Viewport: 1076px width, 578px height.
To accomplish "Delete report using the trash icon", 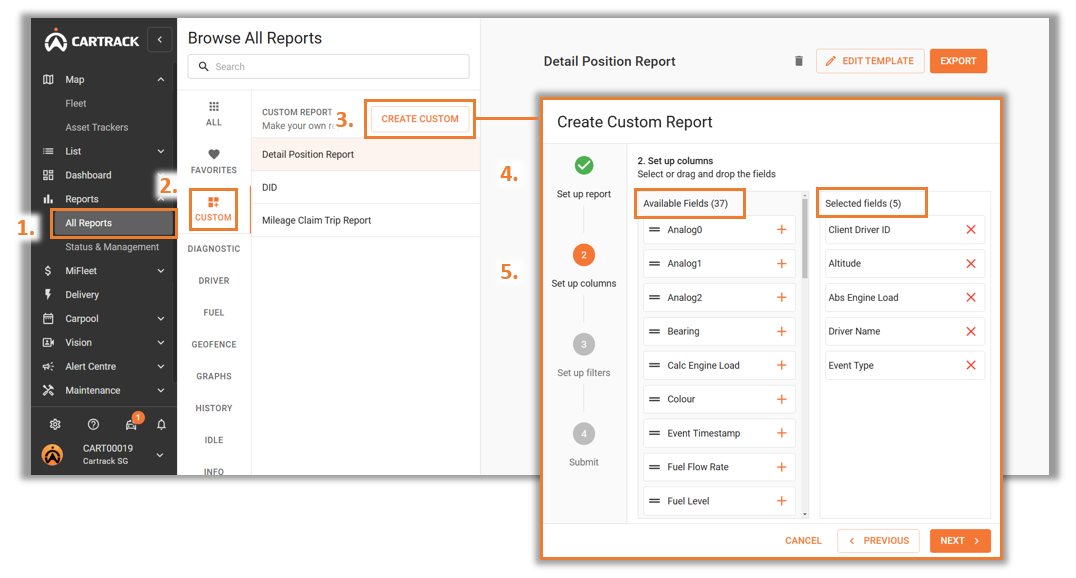I will 799,61.
